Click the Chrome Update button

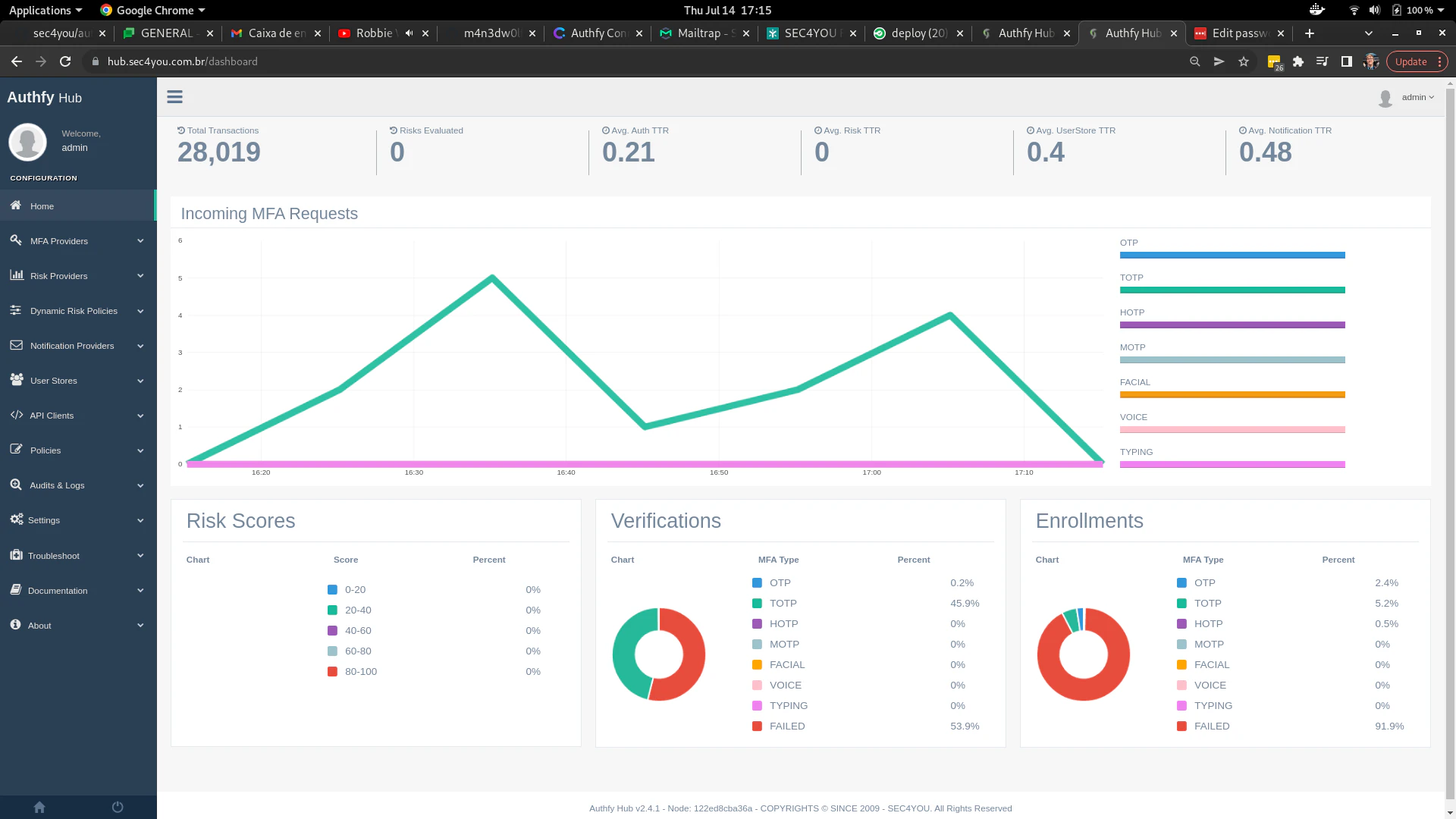tap(1412, 61)
